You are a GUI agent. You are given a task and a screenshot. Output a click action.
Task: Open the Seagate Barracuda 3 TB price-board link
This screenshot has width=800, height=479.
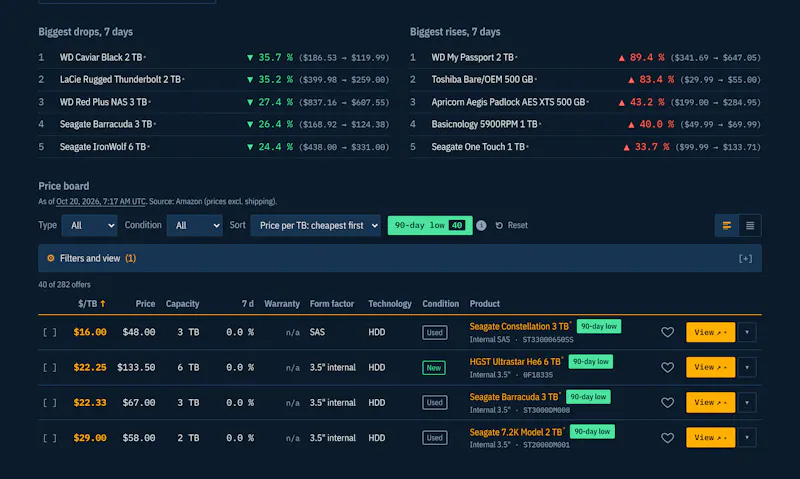tap(514, 397)
